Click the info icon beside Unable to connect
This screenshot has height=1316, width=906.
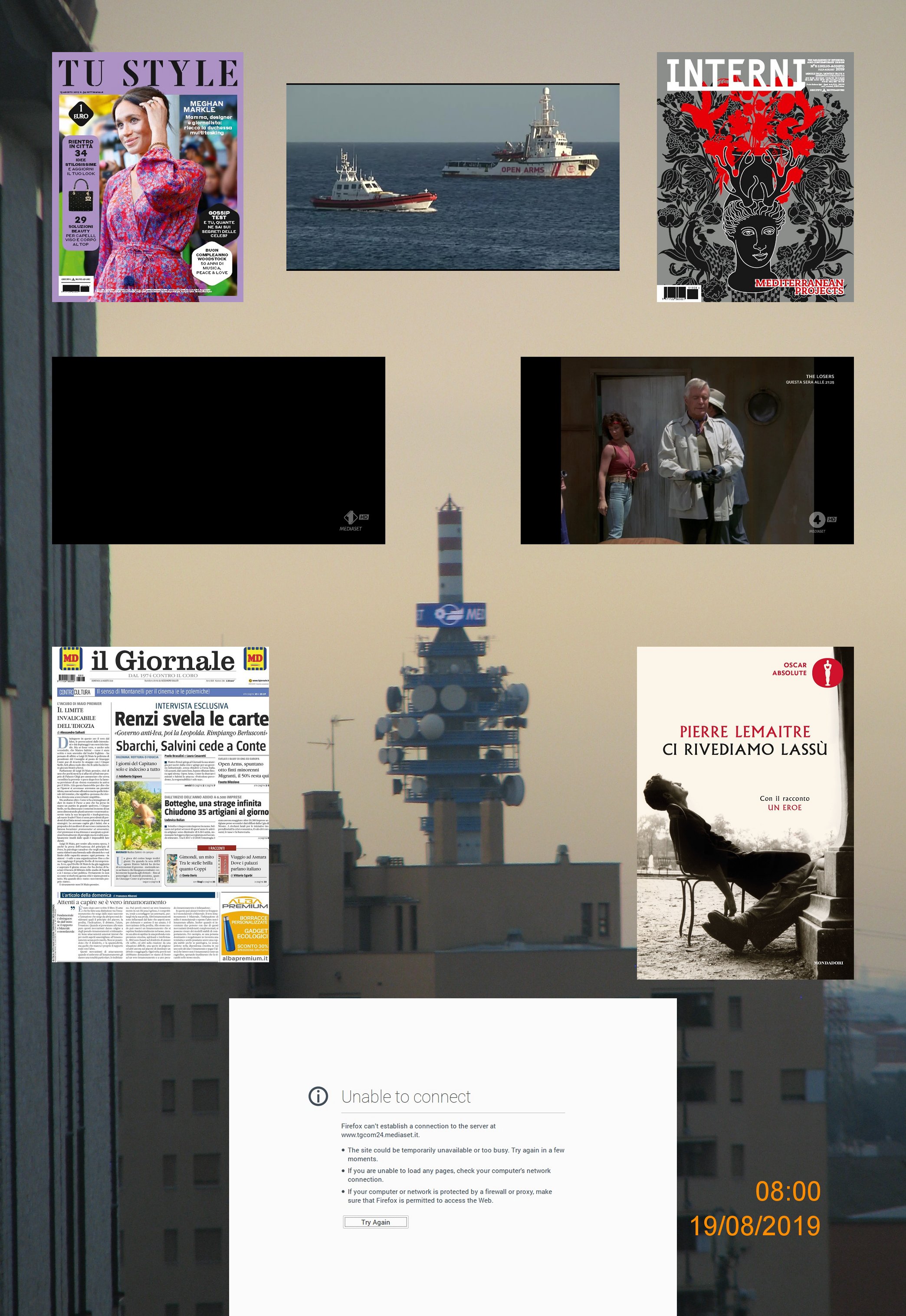318,1096
